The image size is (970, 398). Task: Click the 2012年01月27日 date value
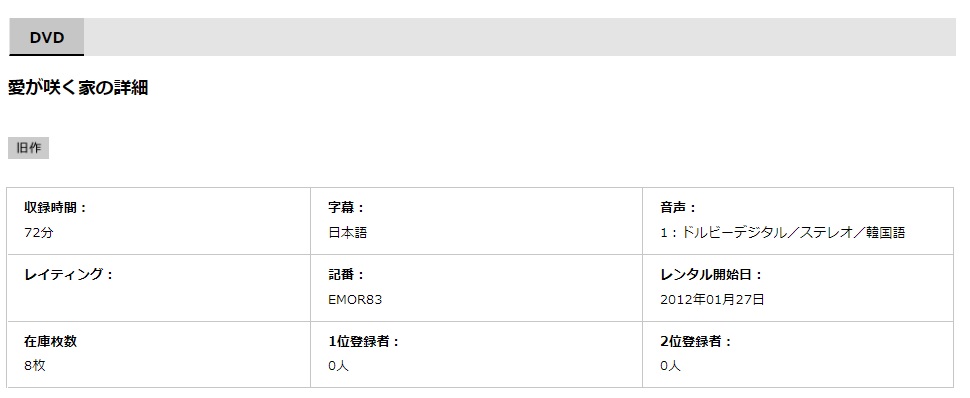click(712, 300)
